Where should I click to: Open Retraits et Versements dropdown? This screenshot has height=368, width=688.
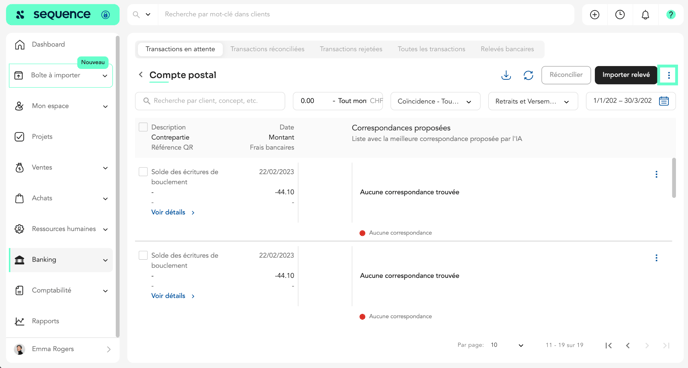533,101
